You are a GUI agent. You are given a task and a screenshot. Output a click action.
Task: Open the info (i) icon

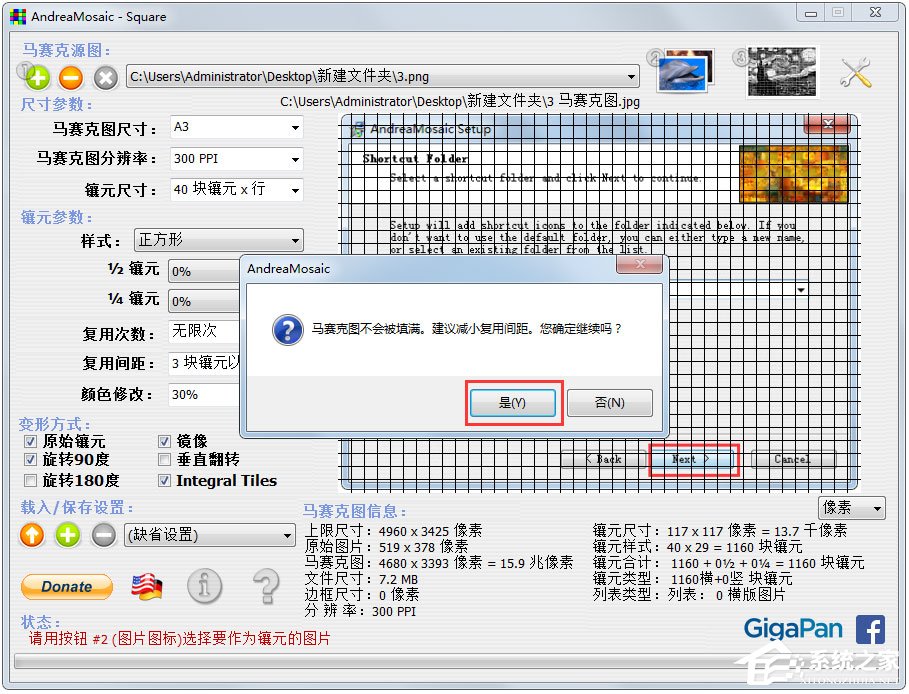tap(205, 586)
